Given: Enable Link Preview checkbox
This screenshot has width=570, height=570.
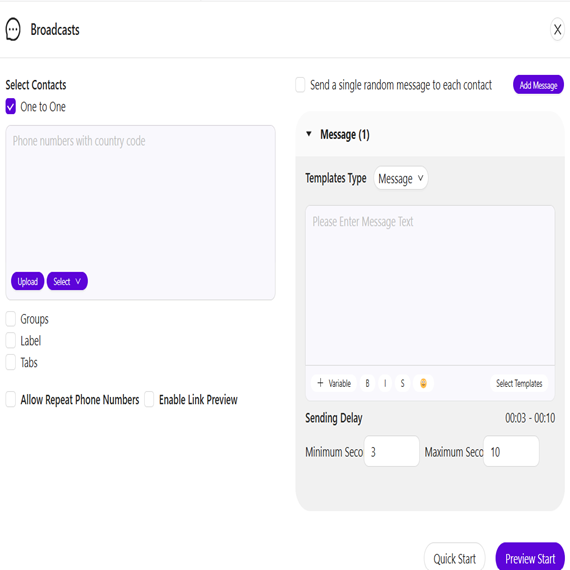Looking at the screenshot, I should 149,399.
